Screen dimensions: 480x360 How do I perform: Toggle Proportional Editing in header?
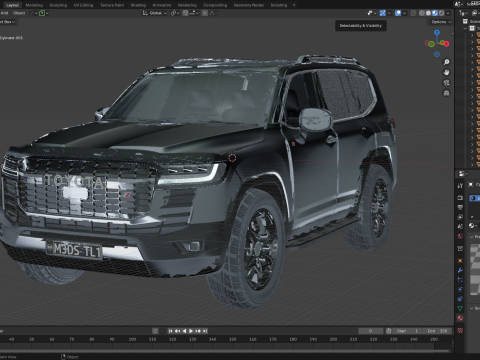click(x=205, y=13)
